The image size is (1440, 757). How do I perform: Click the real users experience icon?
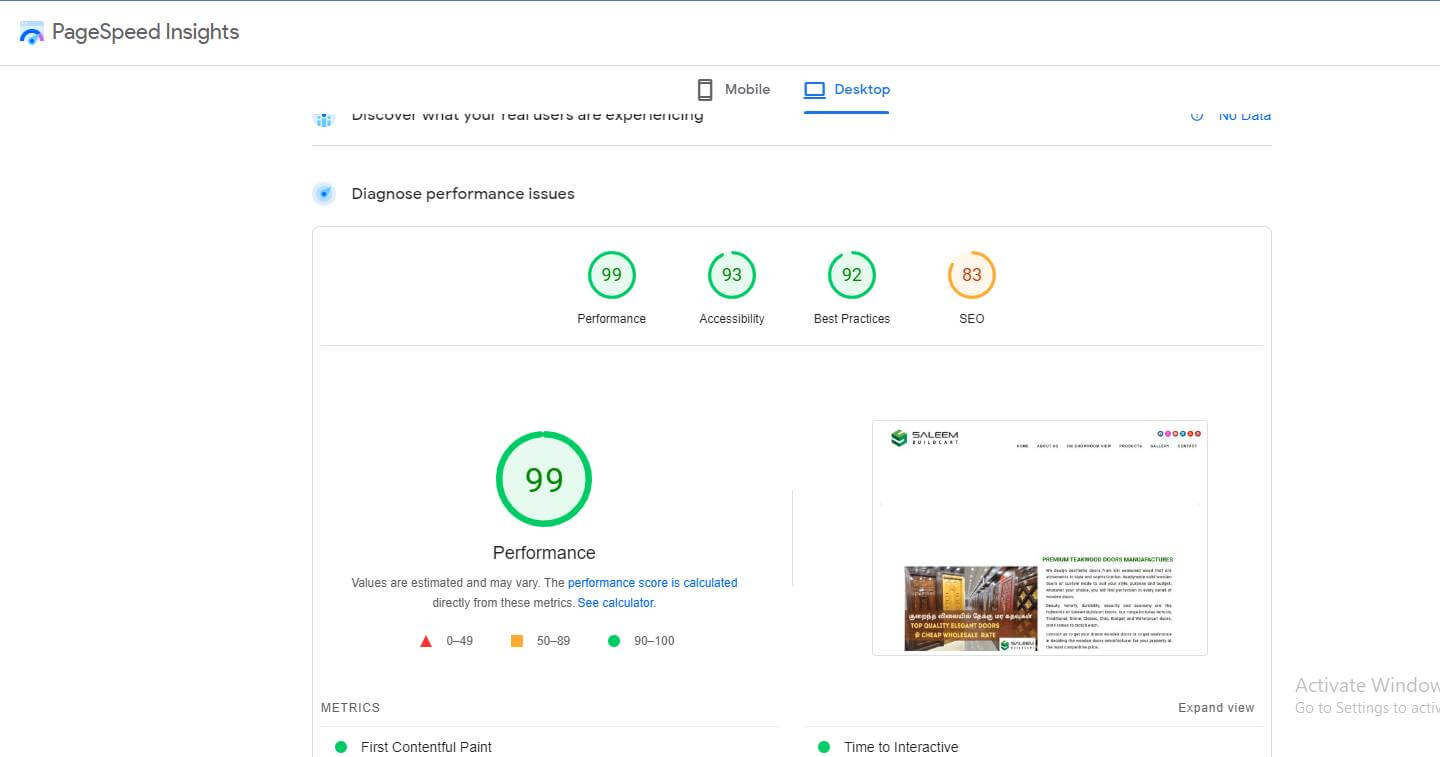tap(323, 119)
